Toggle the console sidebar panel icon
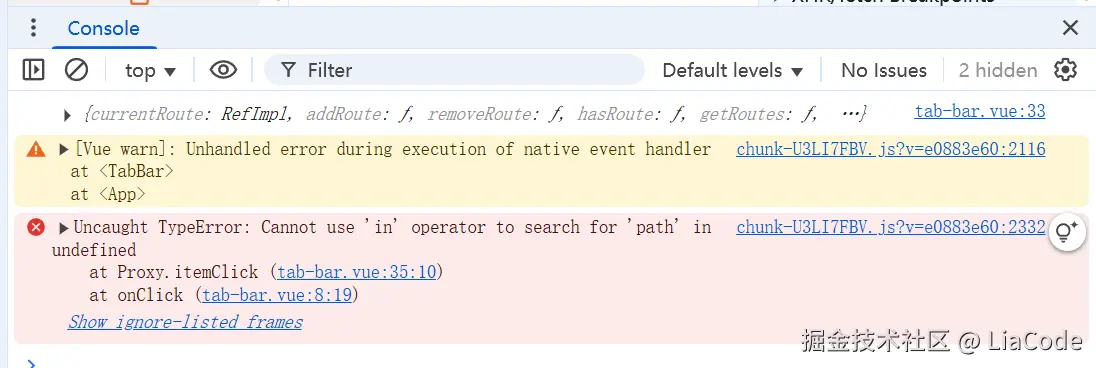Viewport: 1096px width, 368px height. pyautogui.click(x=33, y=70)
